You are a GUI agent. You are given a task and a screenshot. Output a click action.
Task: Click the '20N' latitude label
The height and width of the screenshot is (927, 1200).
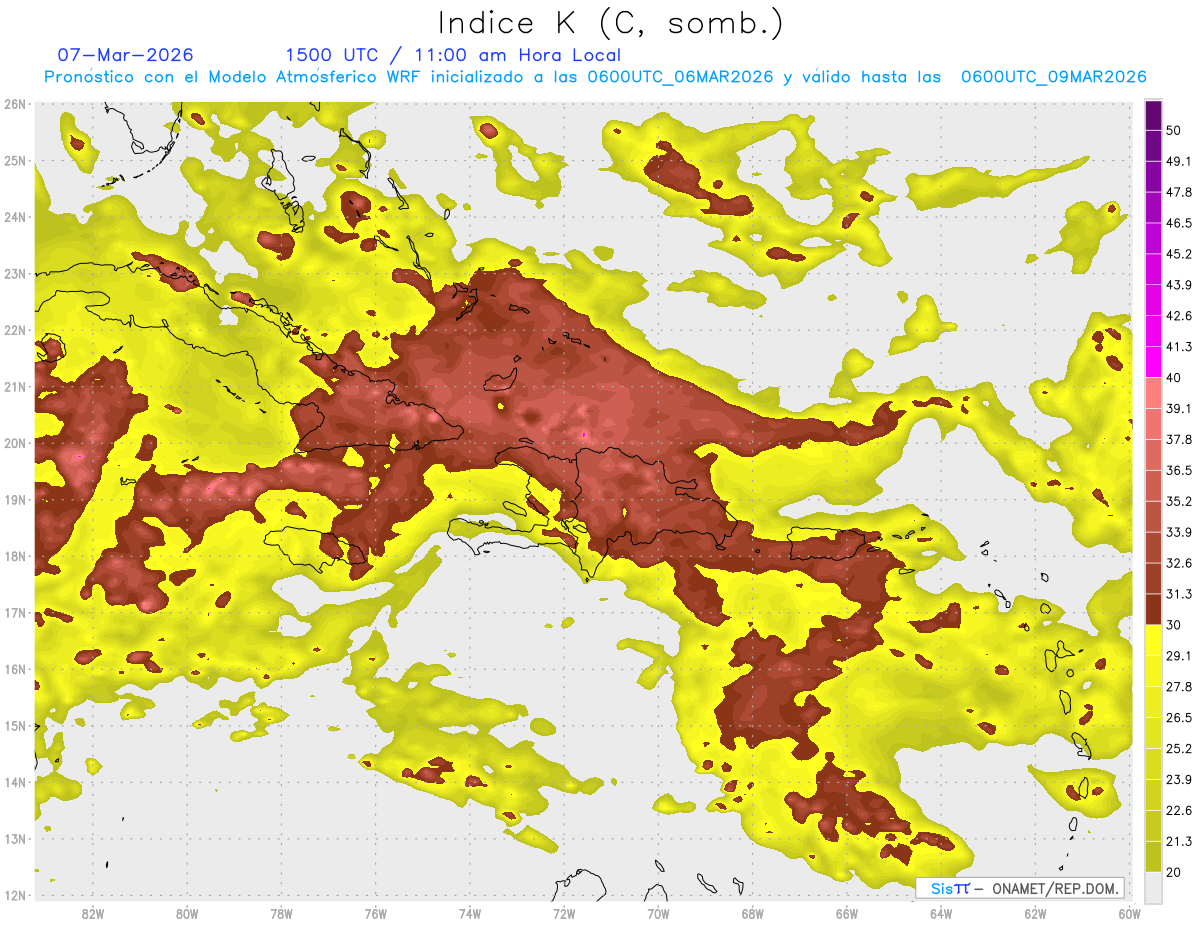point(14,443)
